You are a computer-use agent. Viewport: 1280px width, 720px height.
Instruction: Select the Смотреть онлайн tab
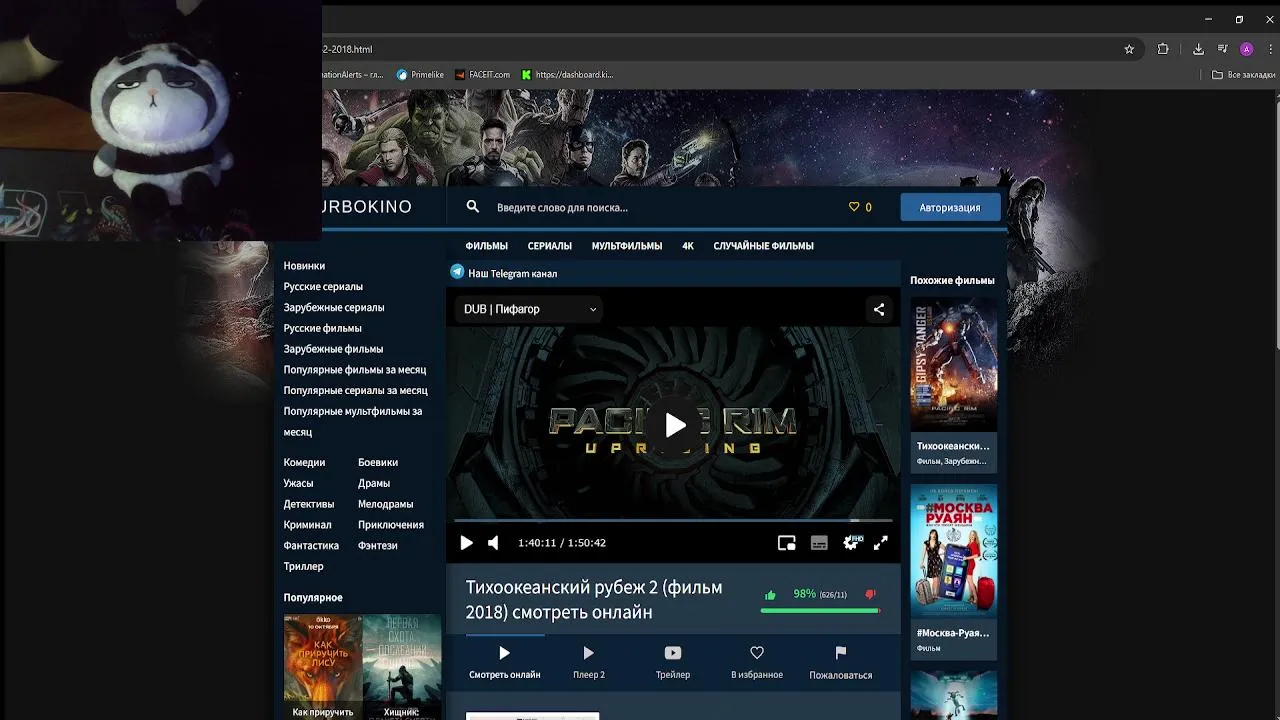click(504, 663)
